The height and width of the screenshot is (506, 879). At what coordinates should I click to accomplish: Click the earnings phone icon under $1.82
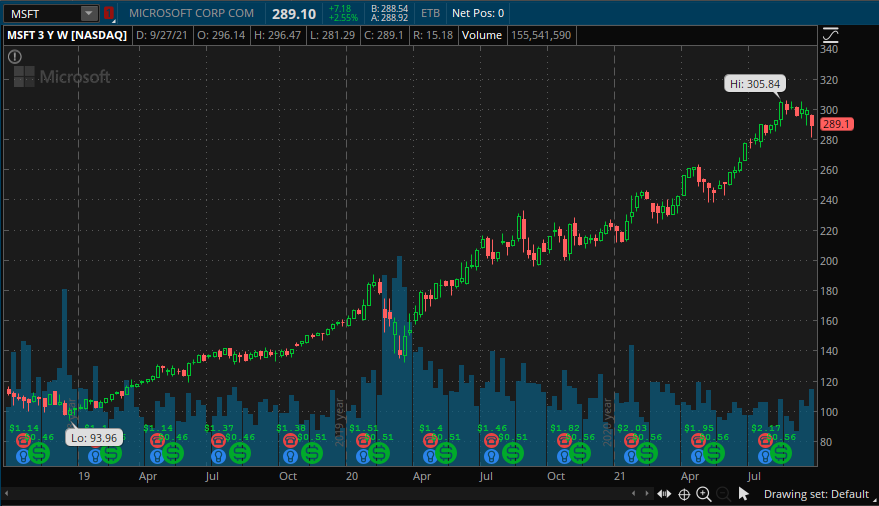point(565,440)
